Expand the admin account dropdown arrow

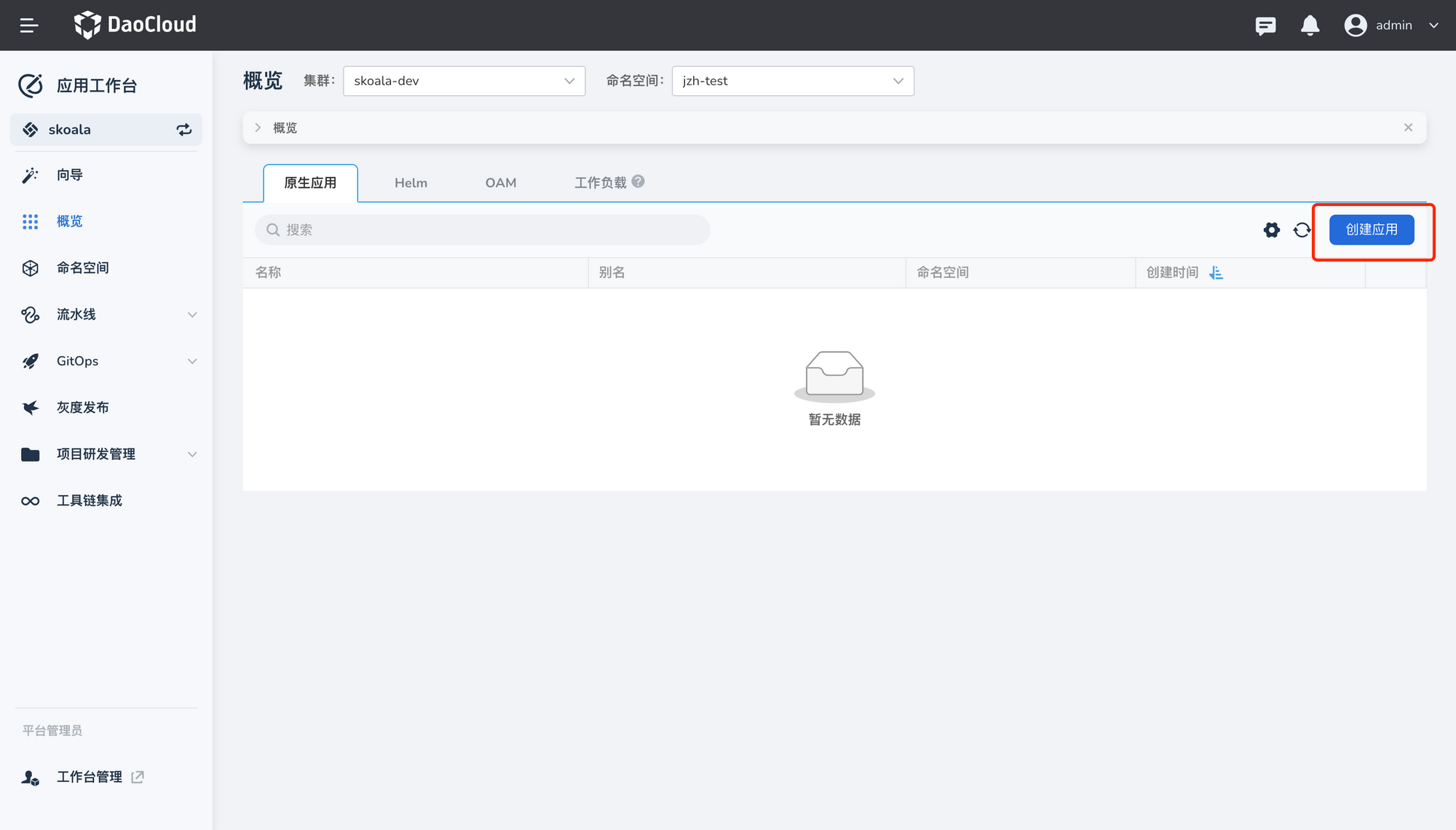point(1433,25)
